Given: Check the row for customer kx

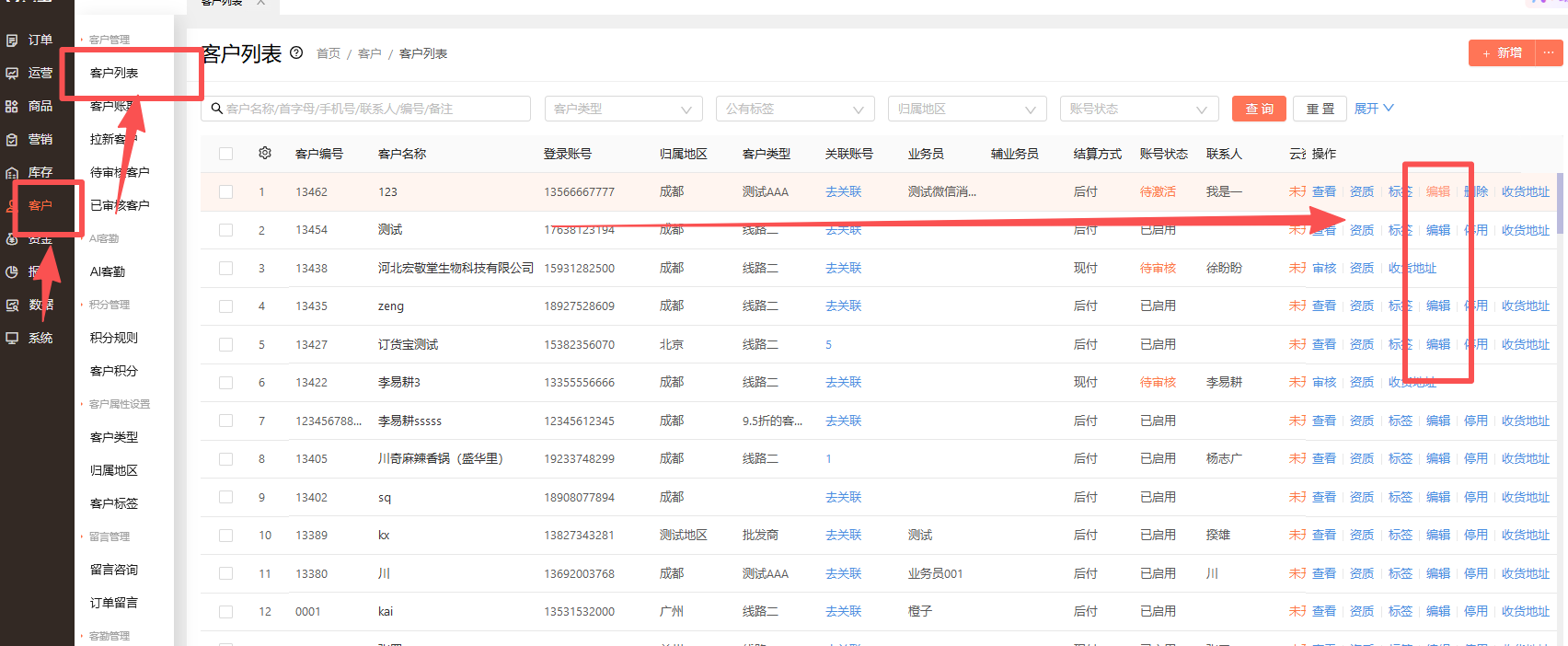Looking at the screenshot, I should 226,536.
